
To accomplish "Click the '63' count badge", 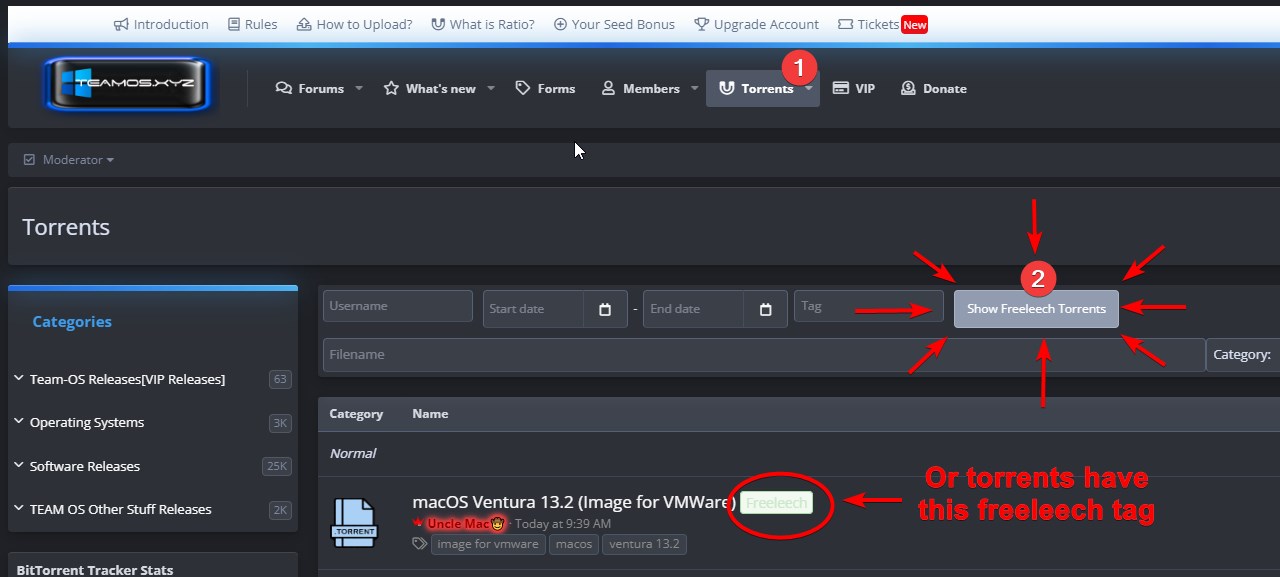I will click(x=280, y=379).
